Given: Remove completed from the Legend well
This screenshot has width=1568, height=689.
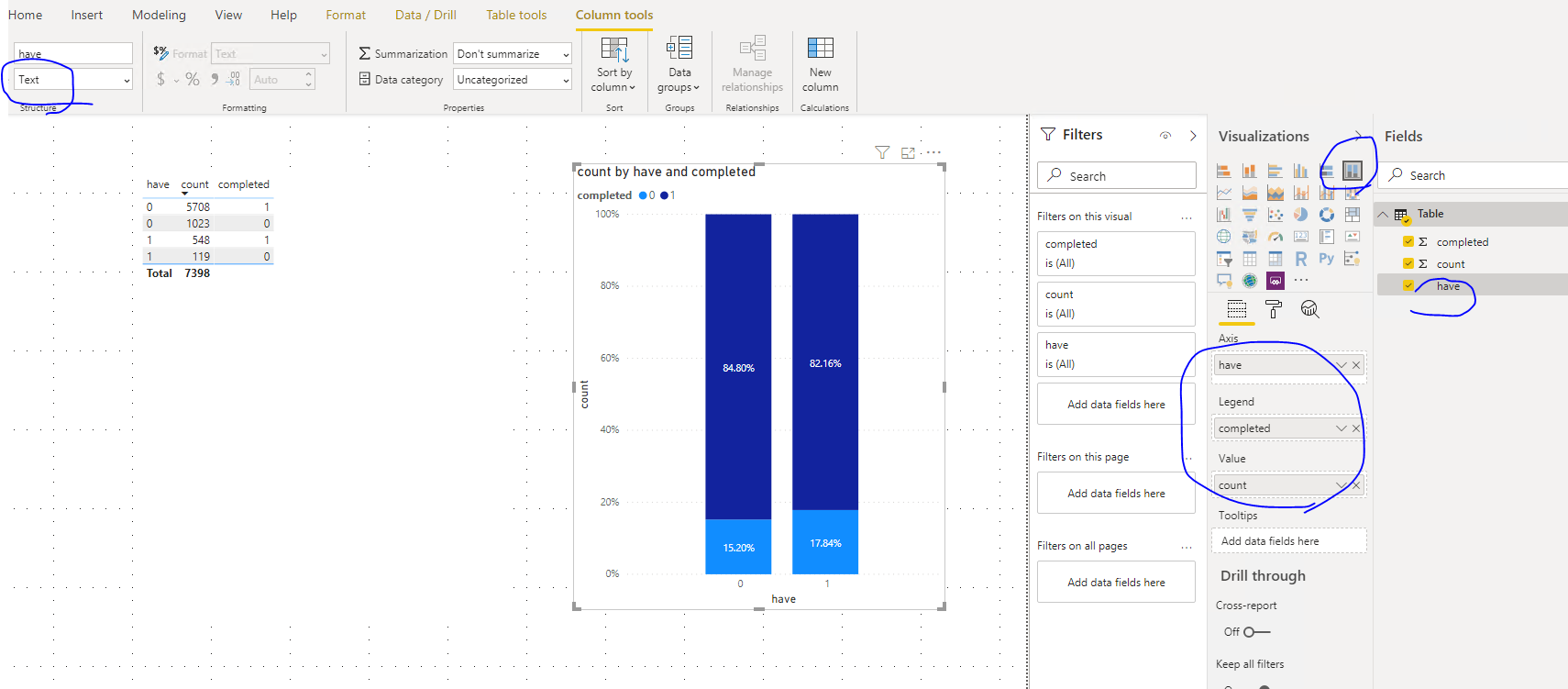Looking at the screenshot, I should 1356,428.
